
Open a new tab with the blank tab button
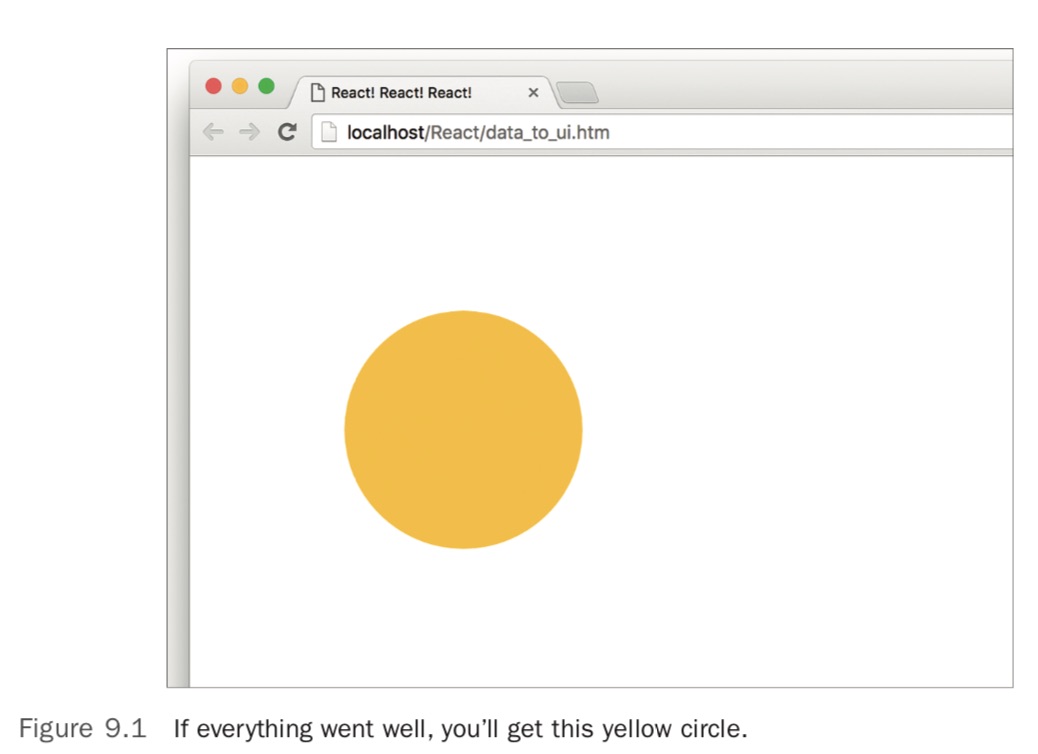pyautogui.click(x=577, y=93)
